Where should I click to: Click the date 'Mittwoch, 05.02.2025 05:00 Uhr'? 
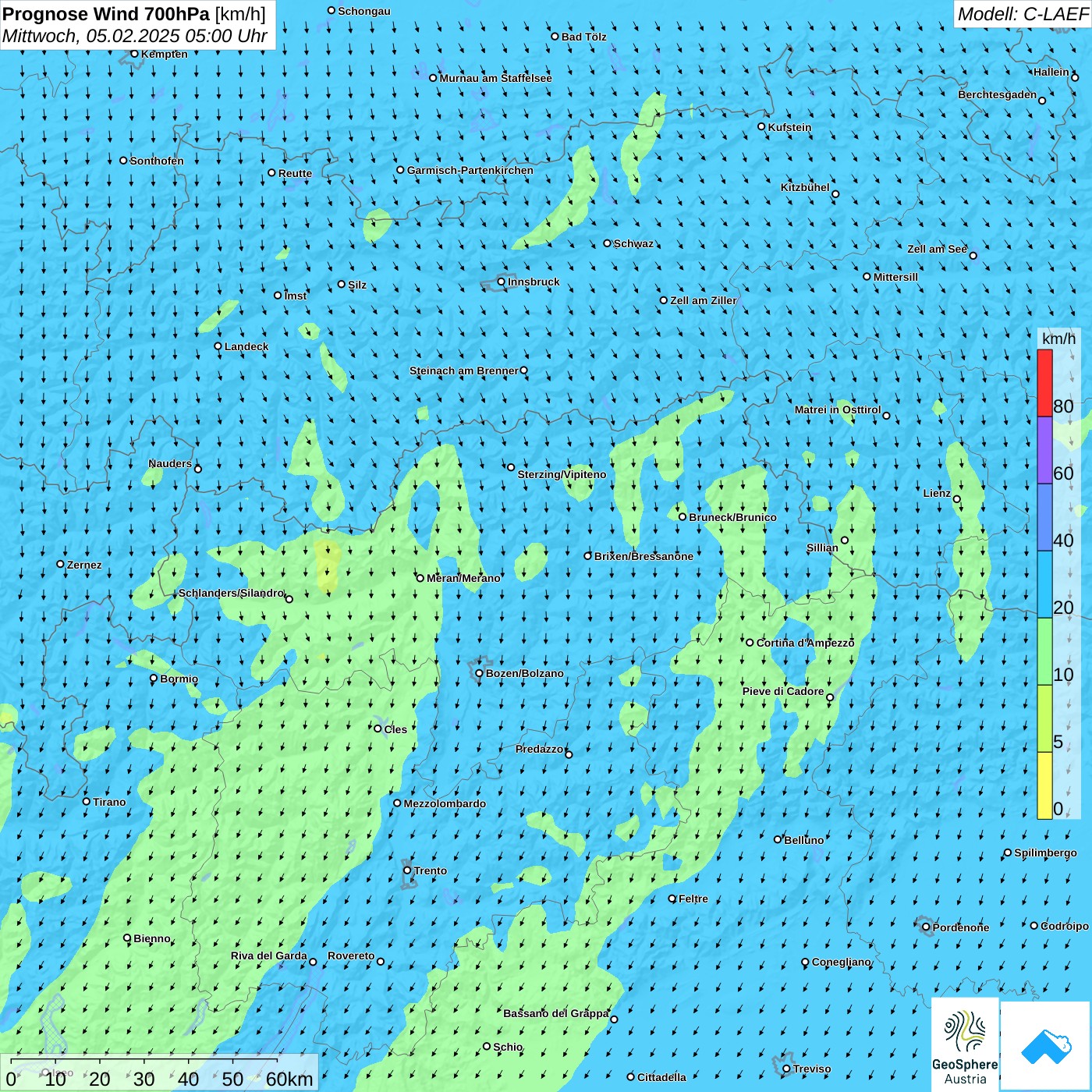coord(135,36)
